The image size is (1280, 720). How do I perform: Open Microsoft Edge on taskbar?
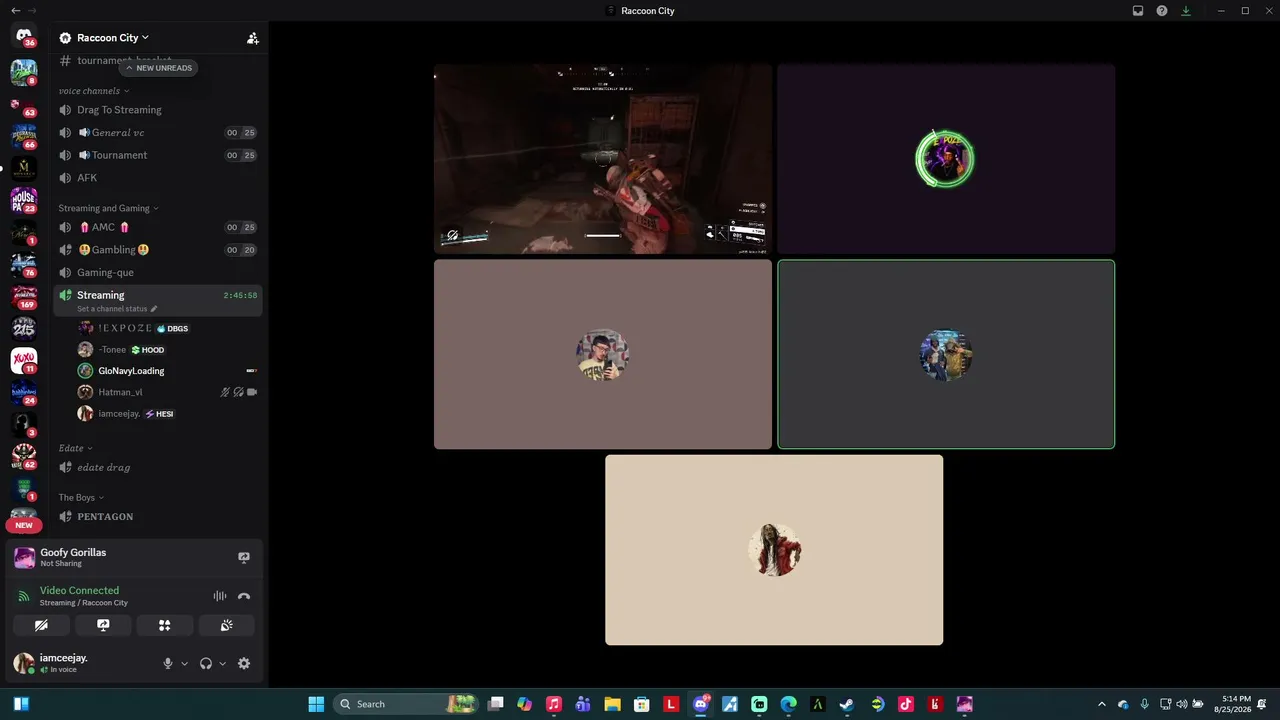click(x=788, y=704)
